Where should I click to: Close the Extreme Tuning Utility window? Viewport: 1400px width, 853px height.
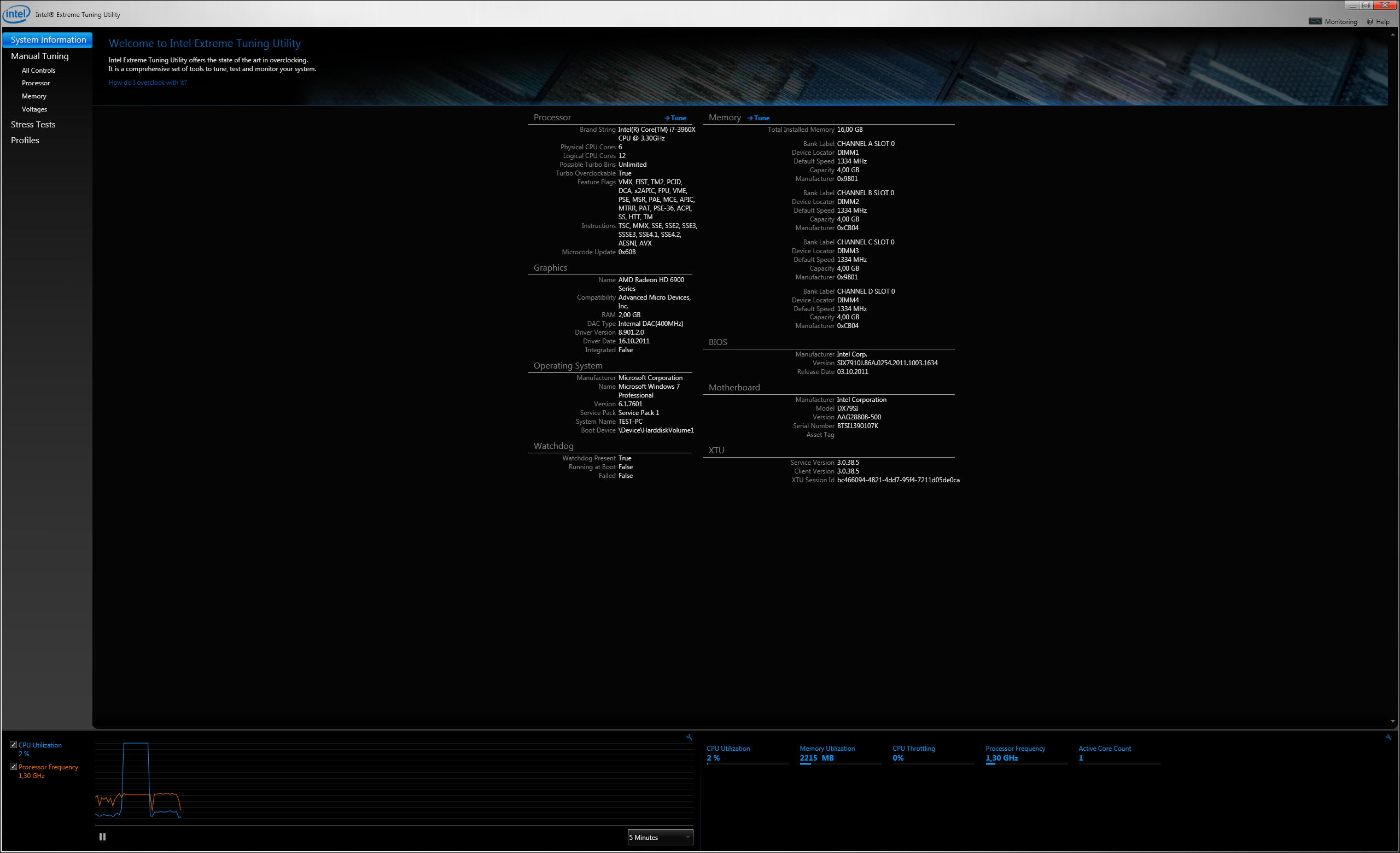point(1384,5)
